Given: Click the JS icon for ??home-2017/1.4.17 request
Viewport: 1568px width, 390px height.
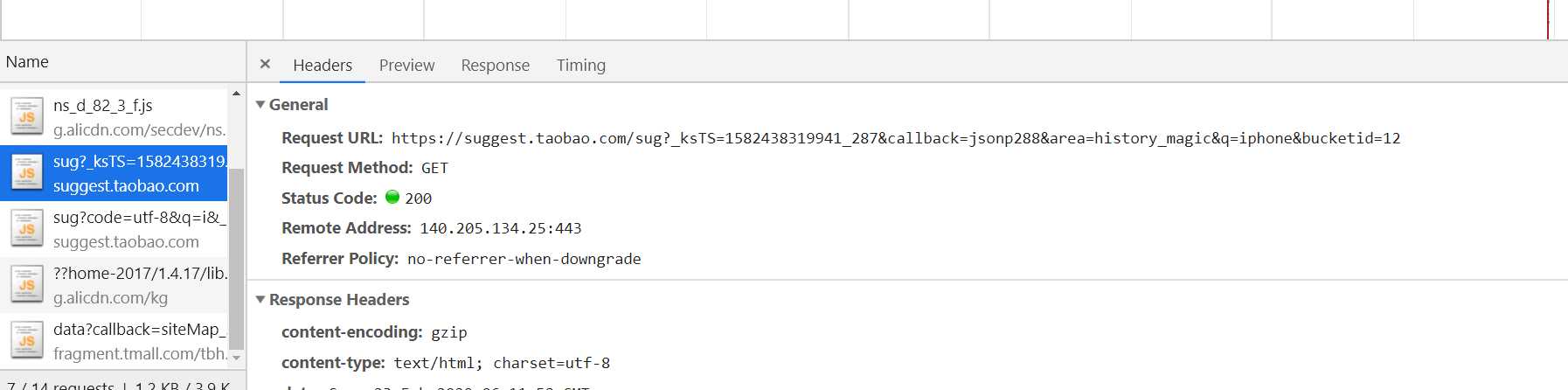Looking at the screenshot, I should [26, 285].
